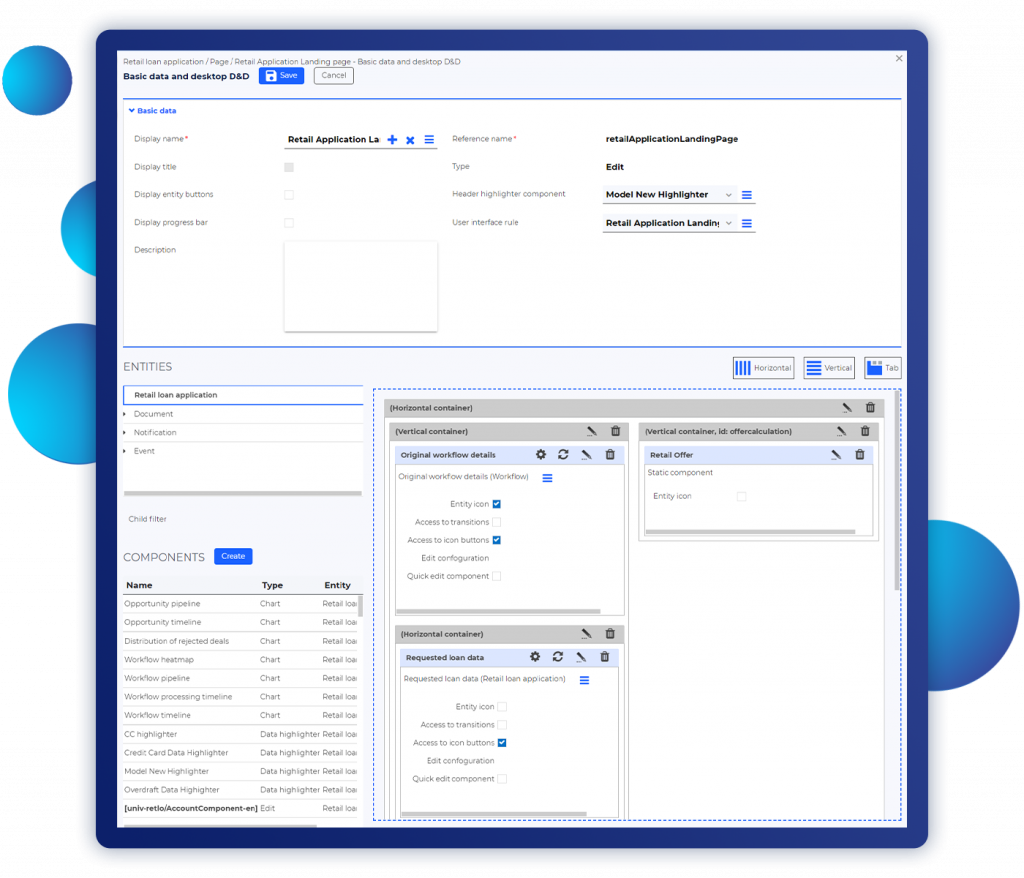Click Create button next to Components

[233, 557]
